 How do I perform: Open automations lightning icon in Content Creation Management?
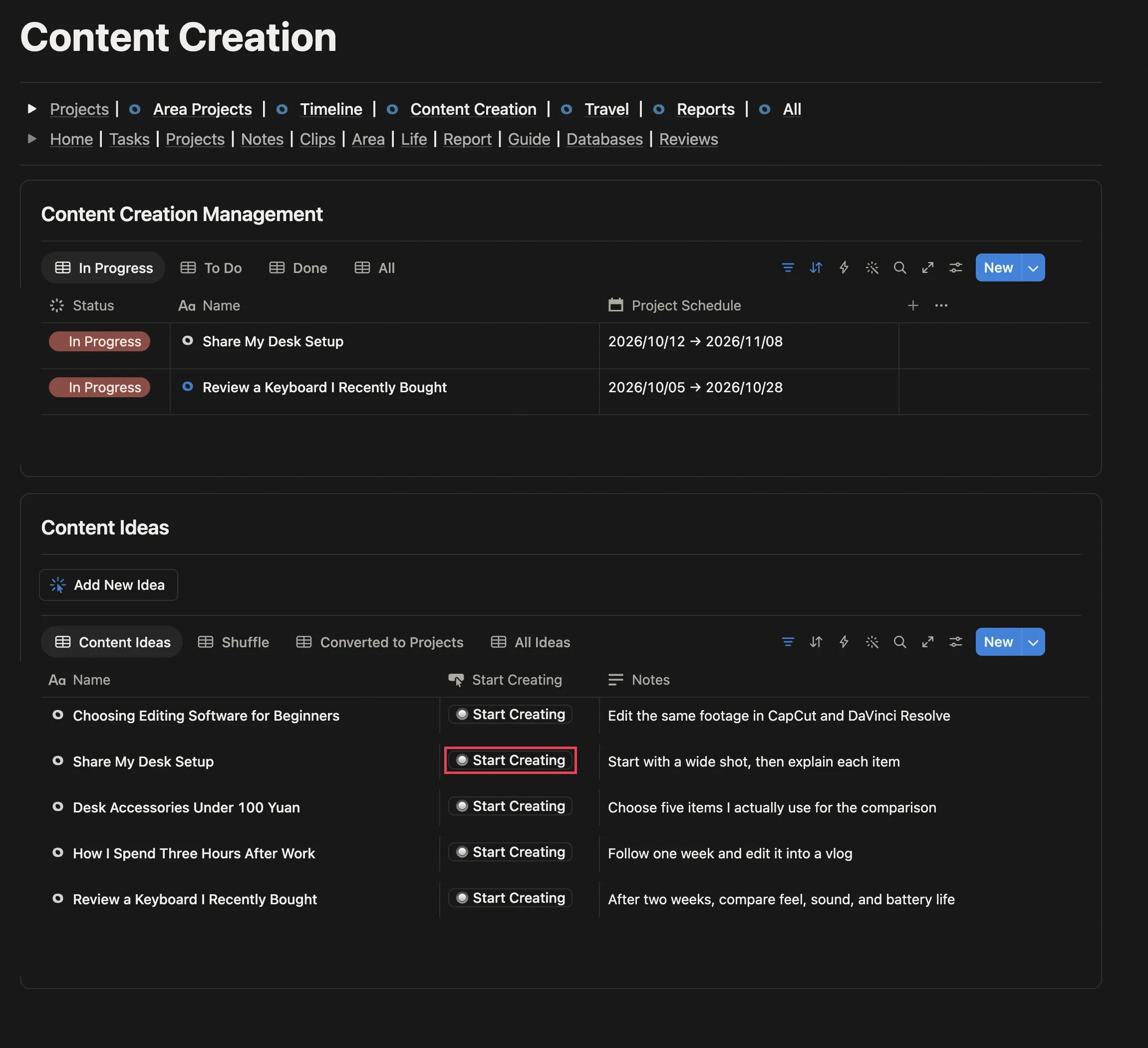(844, 267)
